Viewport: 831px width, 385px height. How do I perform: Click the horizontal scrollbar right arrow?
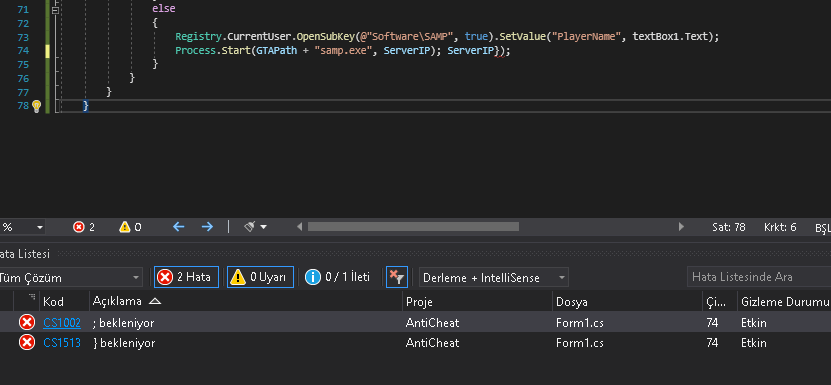pos(681,227)
